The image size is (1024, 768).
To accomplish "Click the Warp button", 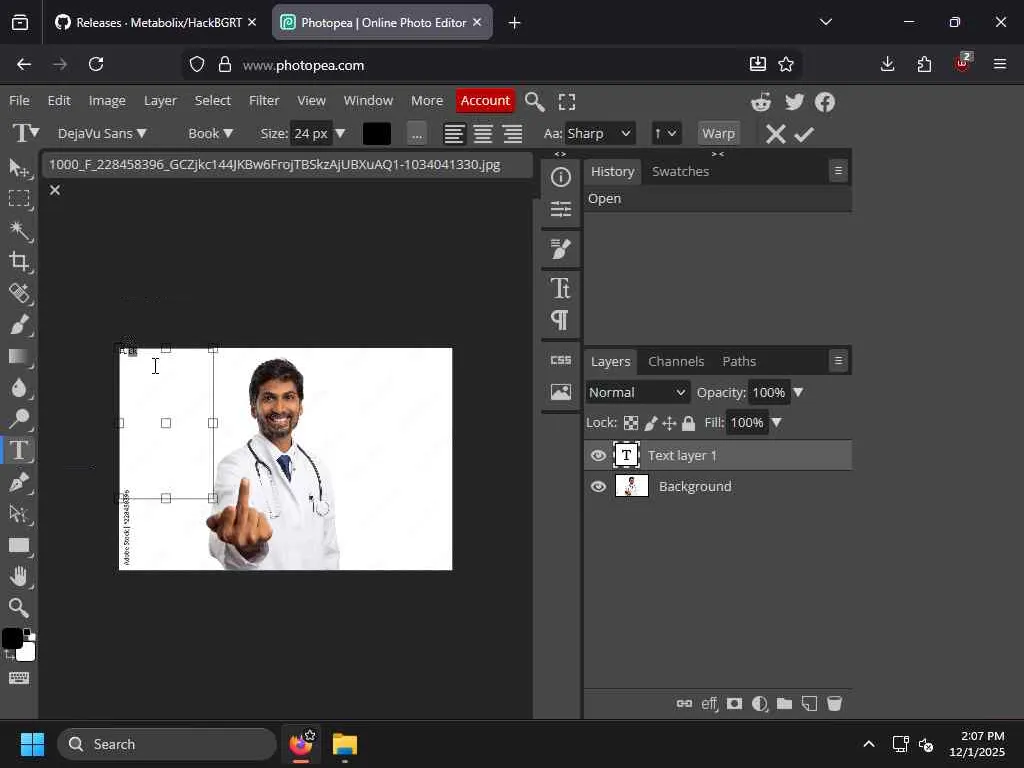I will [718, 134].
